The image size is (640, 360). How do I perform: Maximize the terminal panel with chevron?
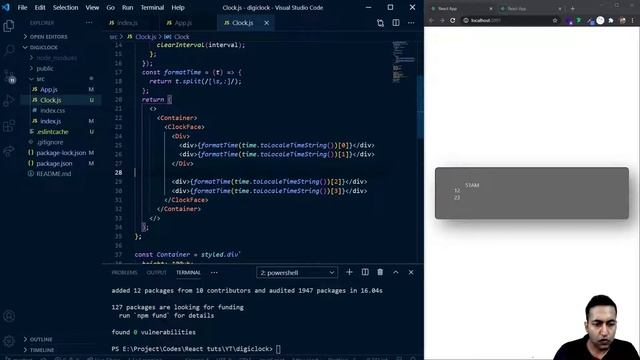[x=396, y=272]
